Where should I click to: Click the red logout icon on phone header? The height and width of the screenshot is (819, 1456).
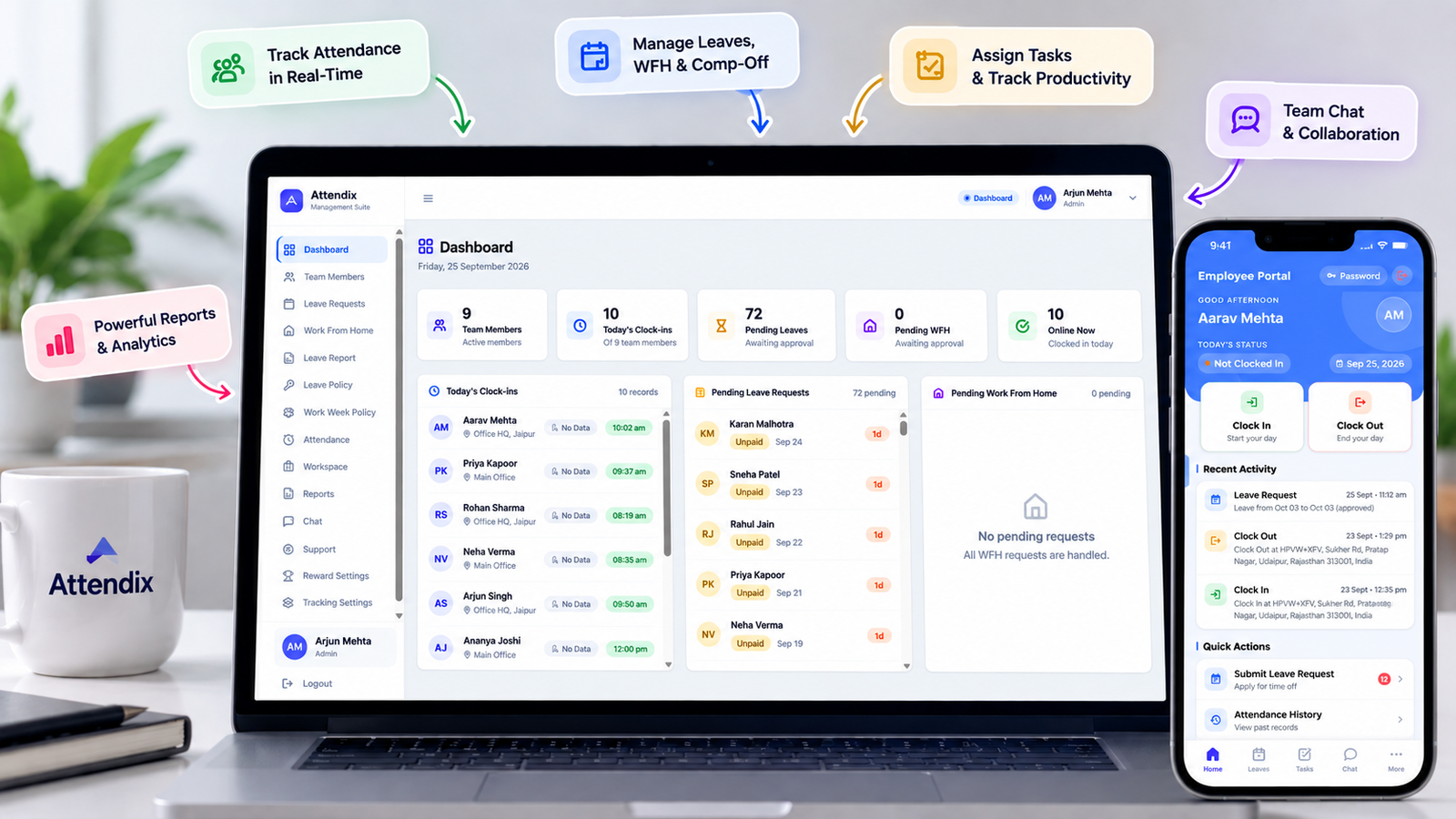point(1402,275)
